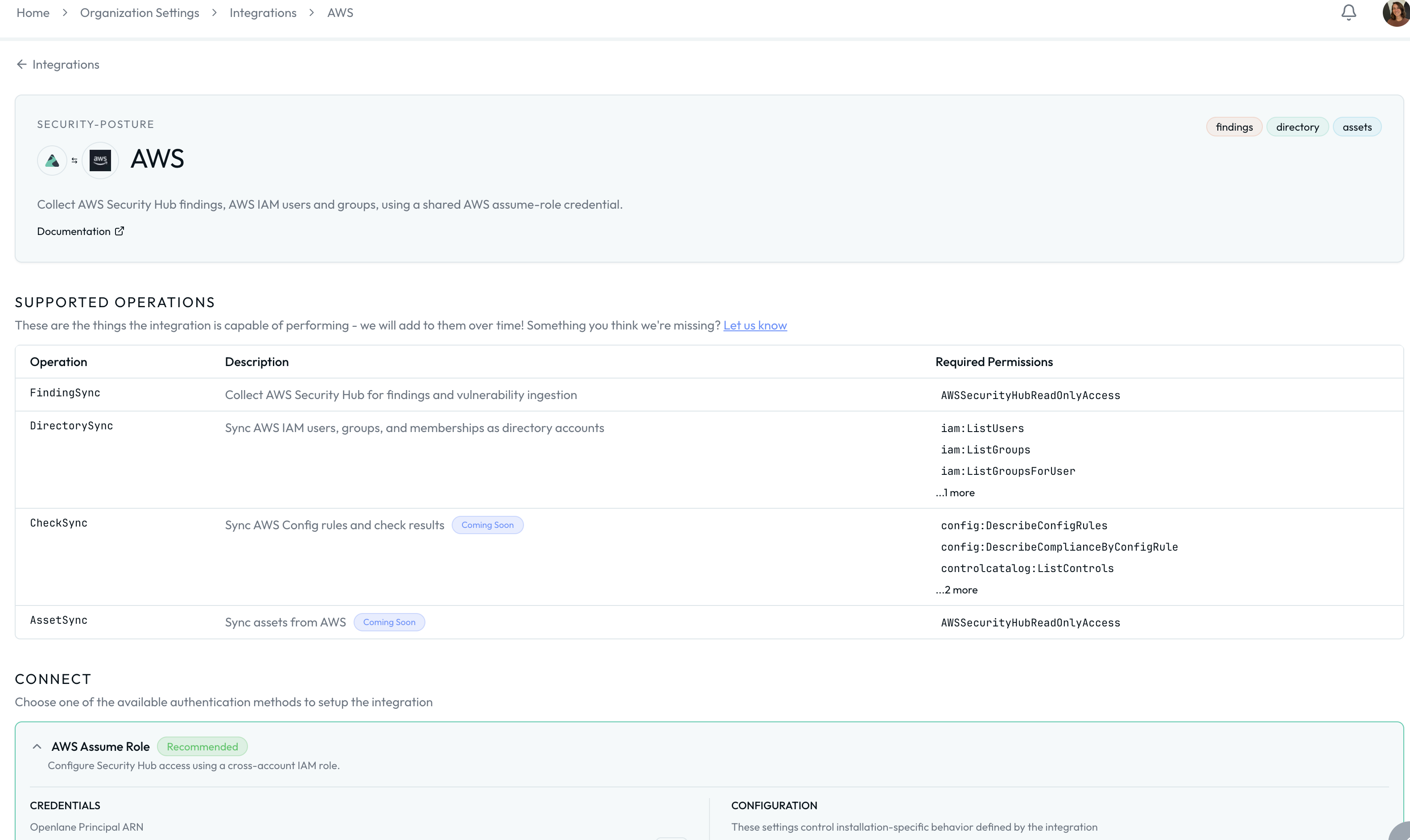Click the AWS Assume Role title
1410x840 pixels.
click(101, 747)
